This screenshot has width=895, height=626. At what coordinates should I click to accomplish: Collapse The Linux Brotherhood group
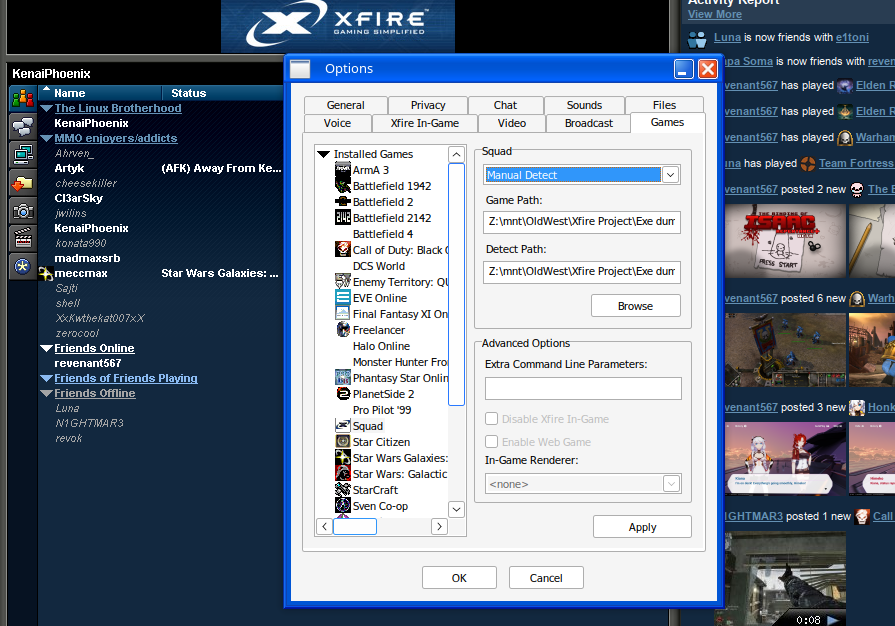point(46,108)
